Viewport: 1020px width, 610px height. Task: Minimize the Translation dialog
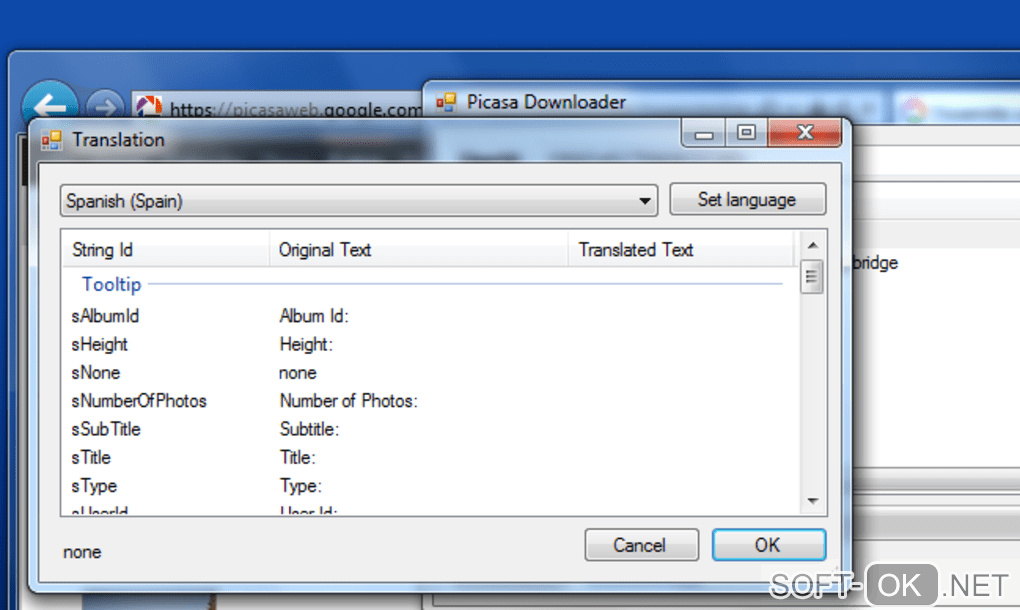(704, 134)
